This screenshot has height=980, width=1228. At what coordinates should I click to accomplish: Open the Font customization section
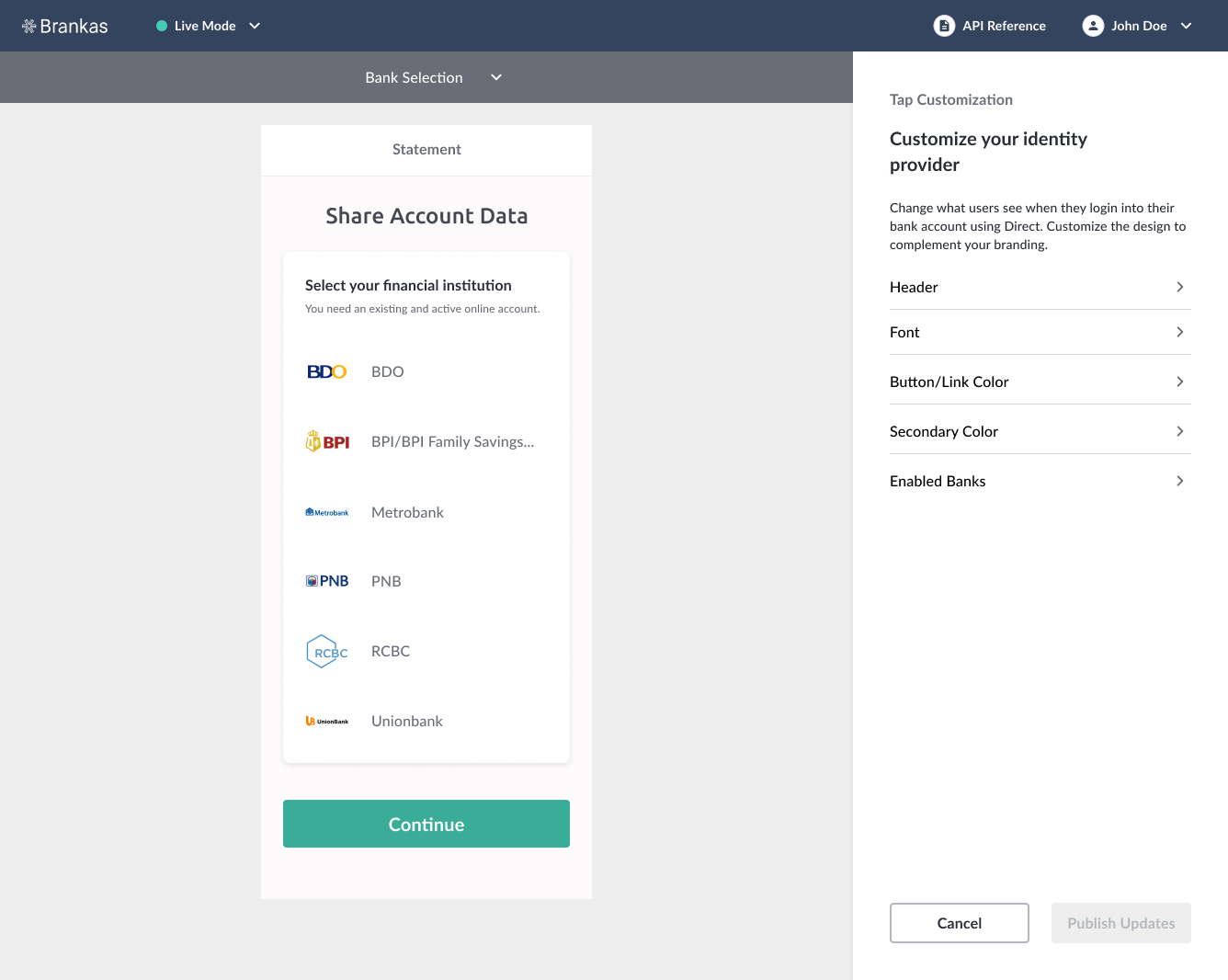click(x=1040, y=332)
